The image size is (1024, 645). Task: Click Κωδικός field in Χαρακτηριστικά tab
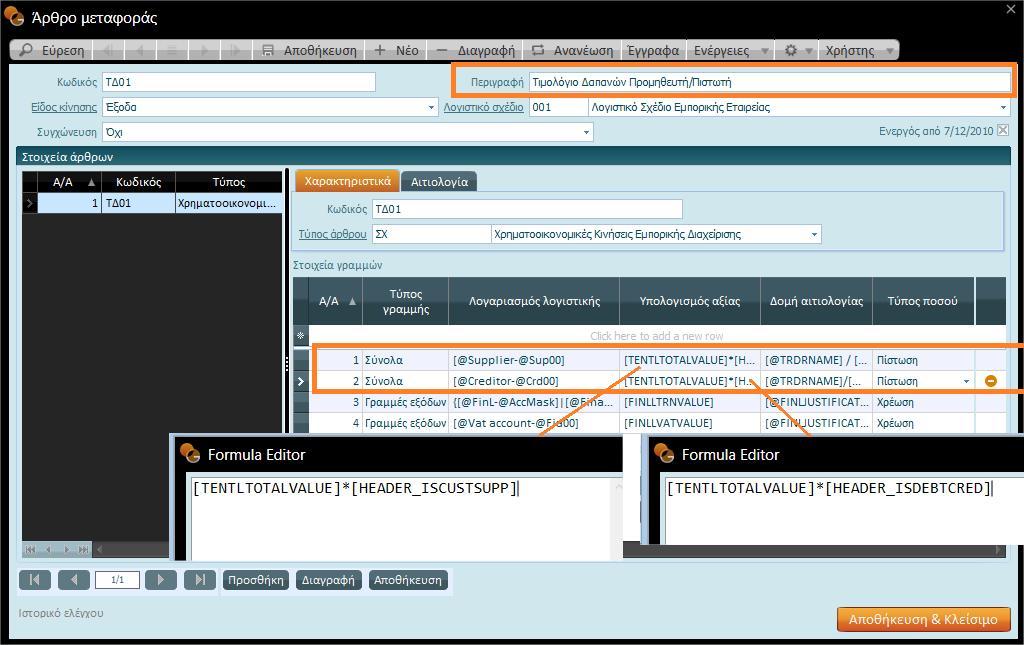tap(527, 210)
